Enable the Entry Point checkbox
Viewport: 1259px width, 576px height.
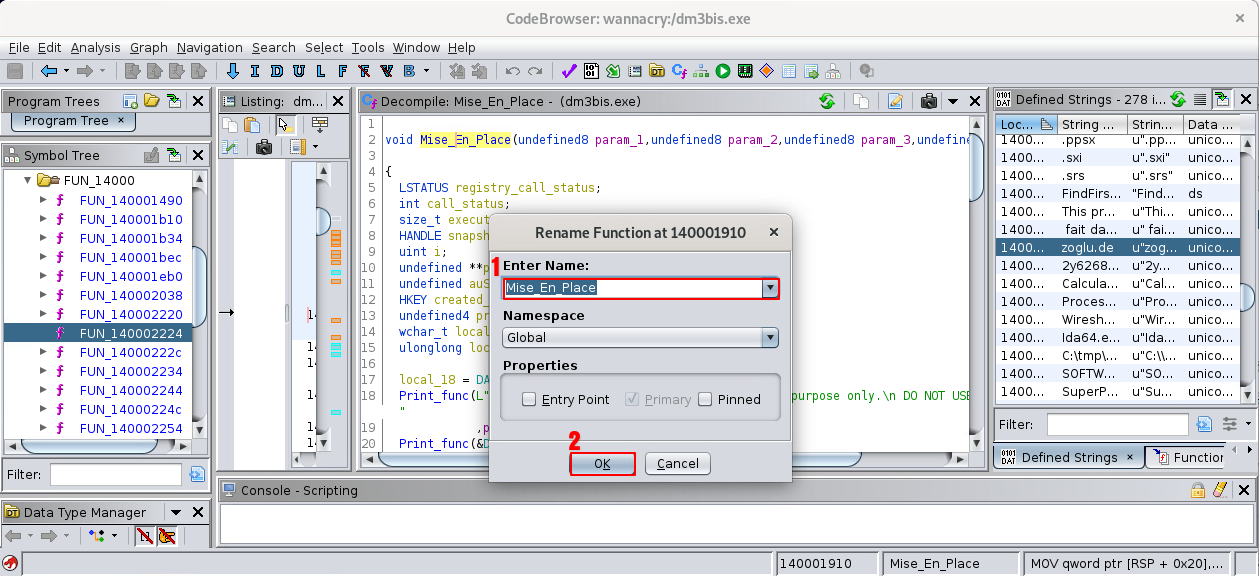529,400
